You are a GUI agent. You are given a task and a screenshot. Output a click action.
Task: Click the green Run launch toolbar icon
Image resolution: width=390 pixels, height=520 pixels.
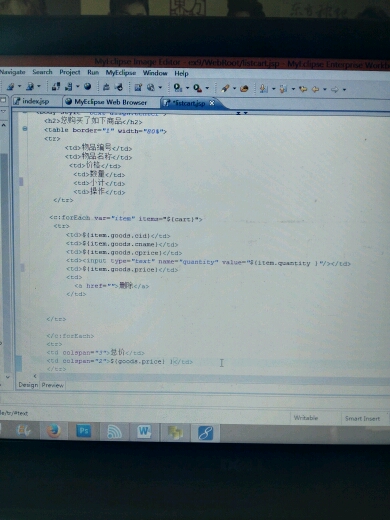(x=178, y=88)
